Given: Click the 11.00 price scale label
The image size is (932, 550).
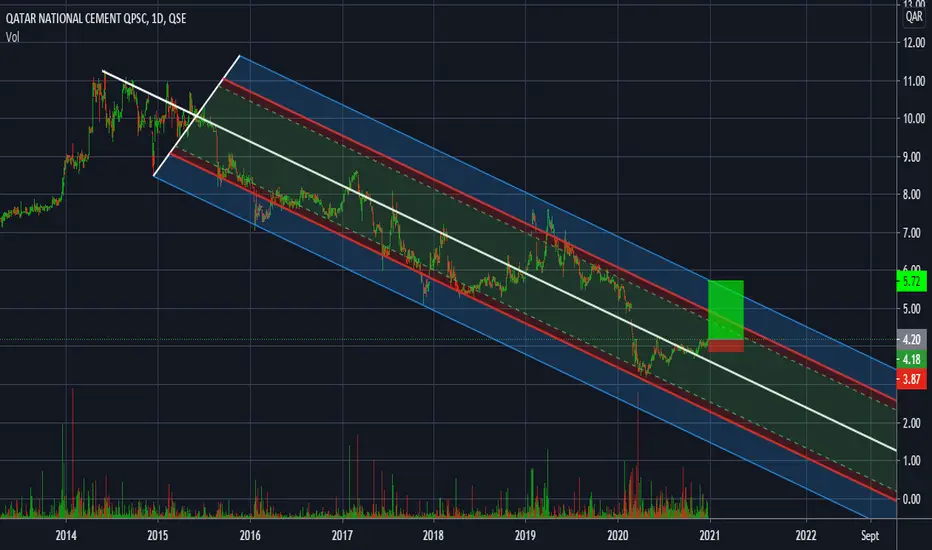Looking at the screenshot, I should 914,81.
